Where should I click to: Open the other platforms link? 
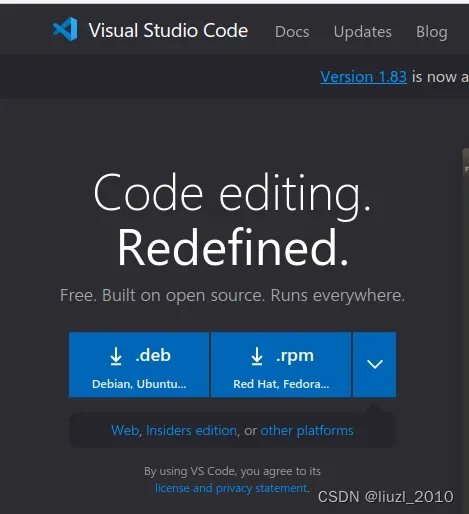point(307,430)
